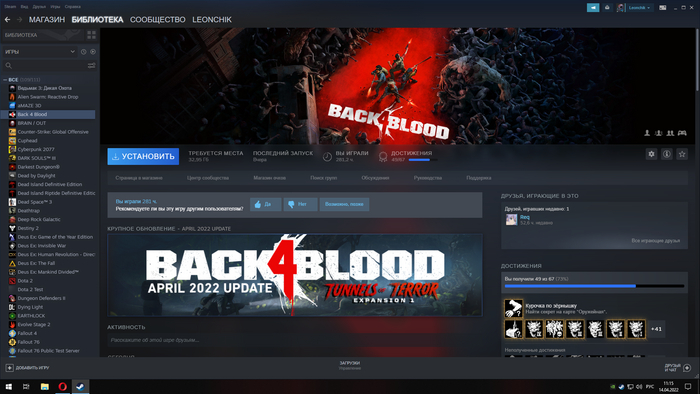
Task: Sort library by recent activity clock icon
Action: point(83,52)
